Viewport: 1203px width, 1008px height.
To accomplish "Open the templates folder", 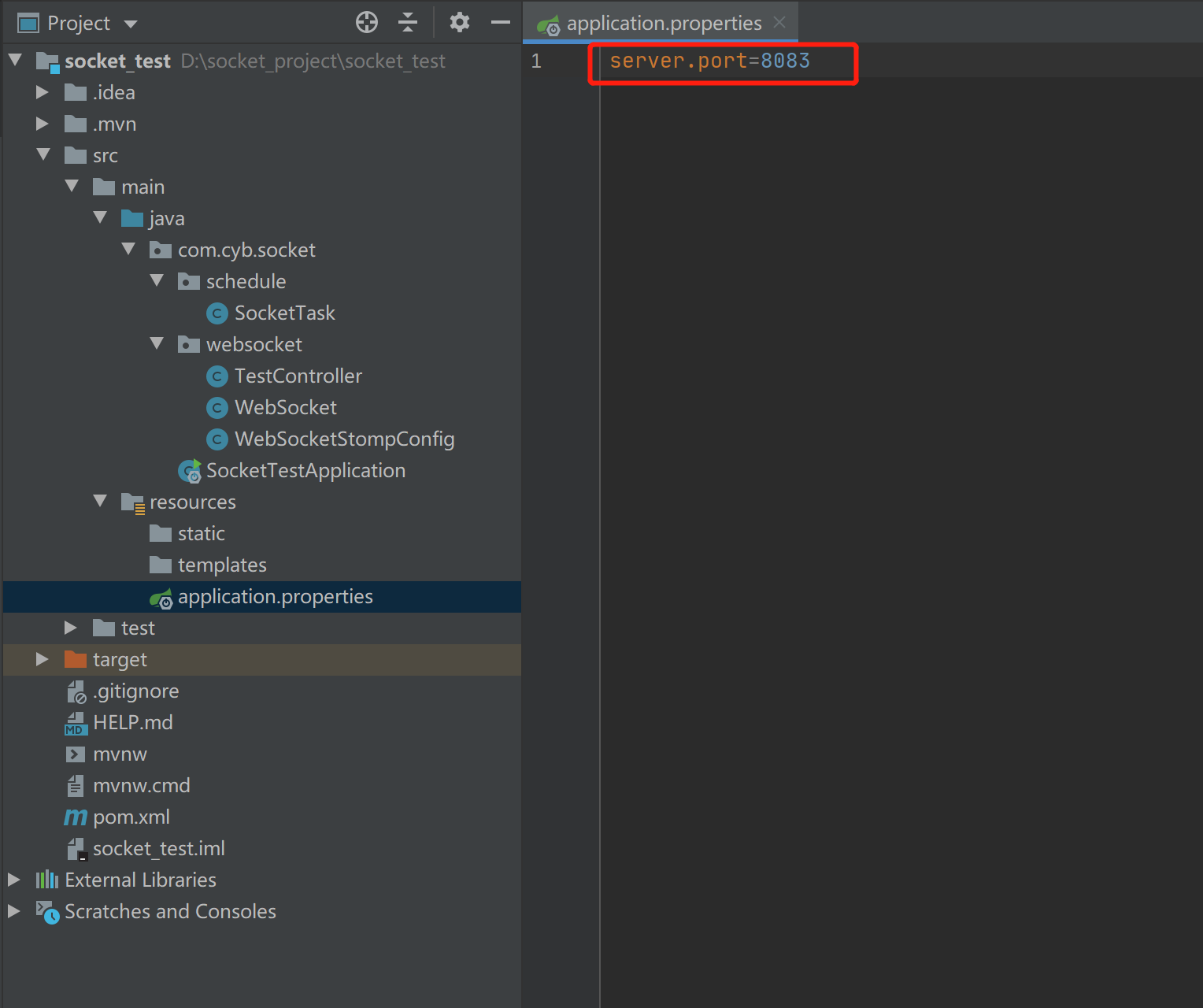I will point(222,565).
